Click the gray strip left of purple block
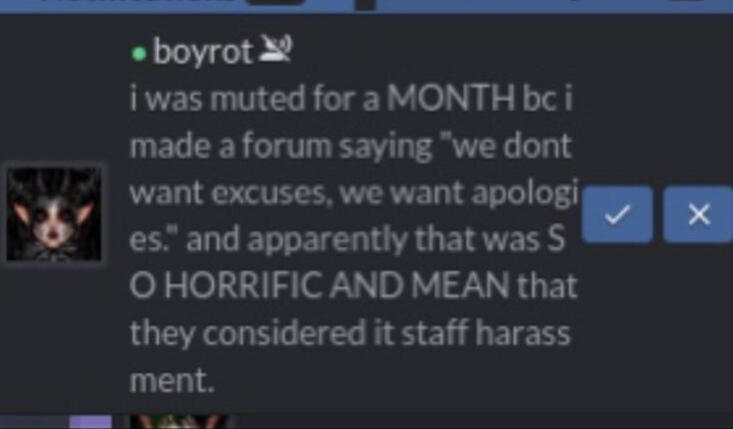The width and height of the screenshot is (733, 429). point(35,422)
